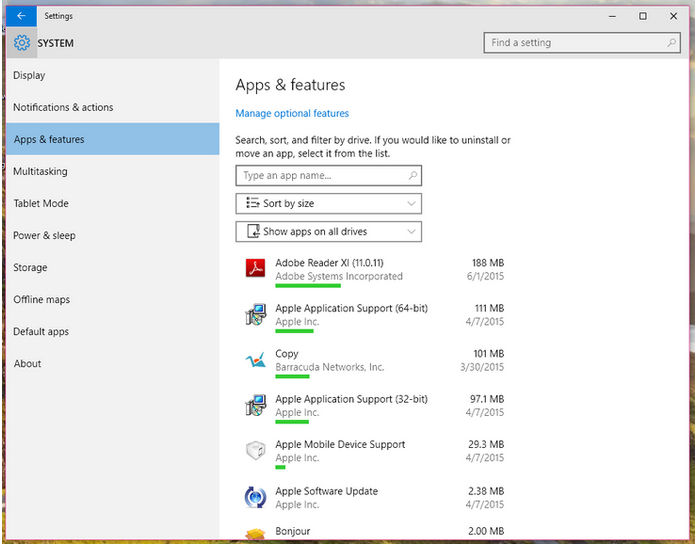Screen dimensions: 696x544
Task: Click the Copy app bird icon
Action: point(256,359)
